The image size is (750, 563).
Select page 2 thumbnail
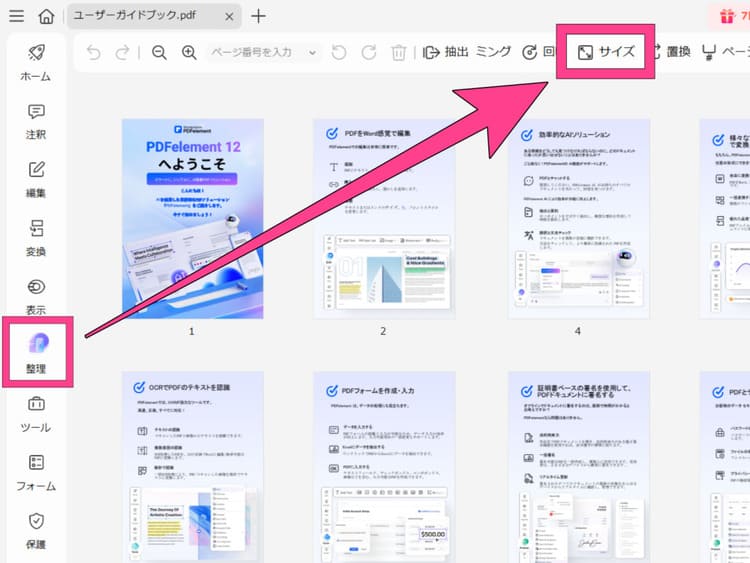(x=384, y=219)
